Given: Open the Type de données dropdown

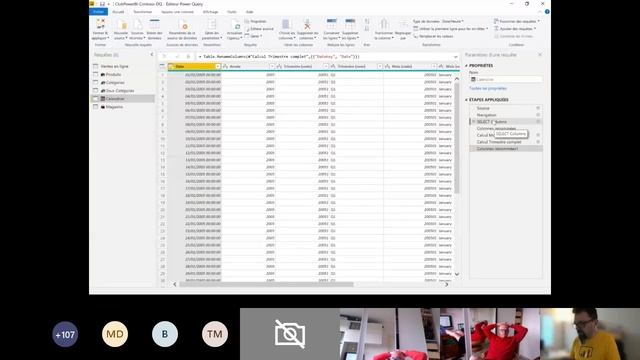Looking at the screenshot, I should point(438,21).
